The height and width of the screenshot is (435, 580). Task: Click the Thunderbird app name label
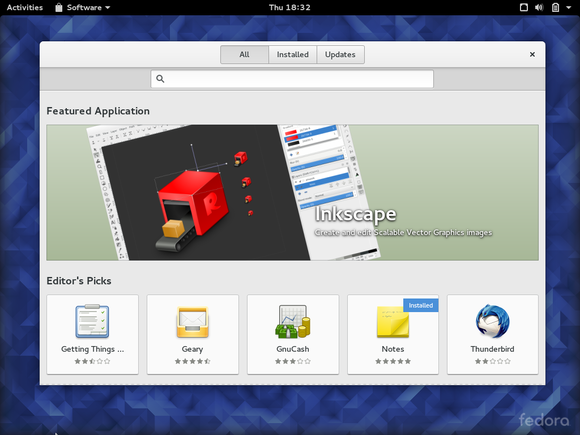(492, 349)
